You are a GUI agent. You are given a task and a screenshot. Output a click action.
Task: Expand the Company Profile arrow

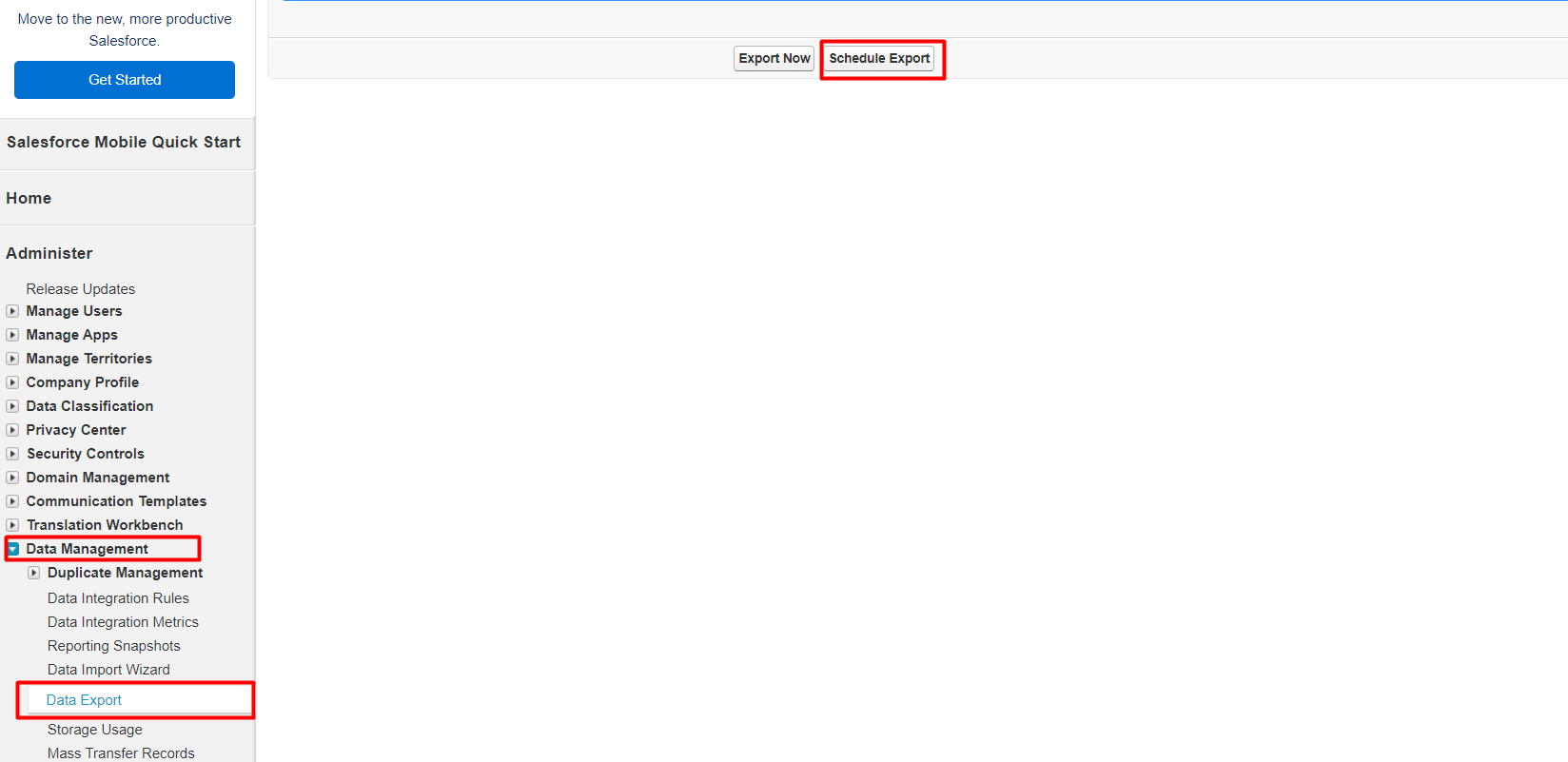click(x=12, y=382)
